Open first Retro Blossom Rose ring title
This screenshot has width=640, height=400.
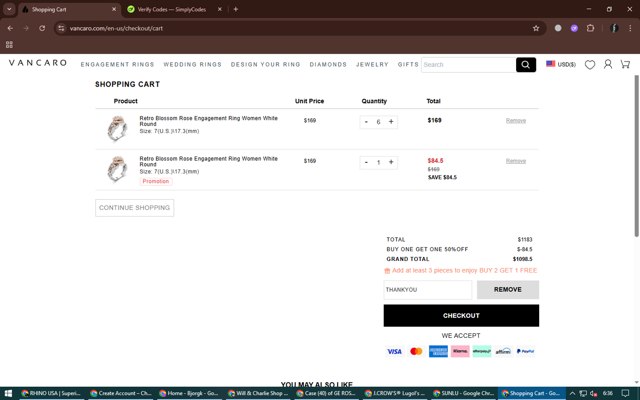click(x=209, y=121)
